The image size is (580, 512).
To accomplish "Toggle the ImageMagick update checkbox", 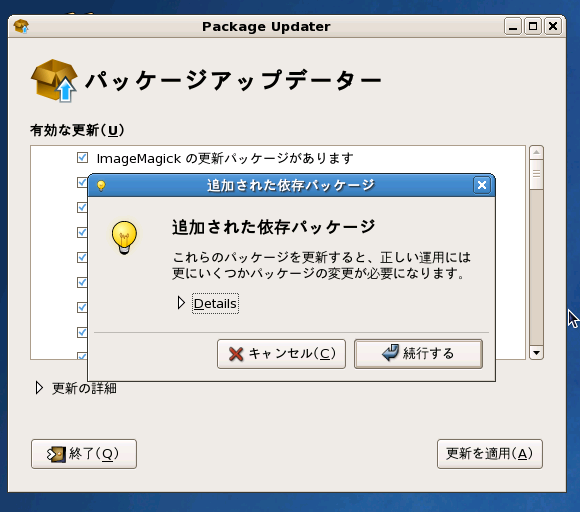I will (82, 158).
